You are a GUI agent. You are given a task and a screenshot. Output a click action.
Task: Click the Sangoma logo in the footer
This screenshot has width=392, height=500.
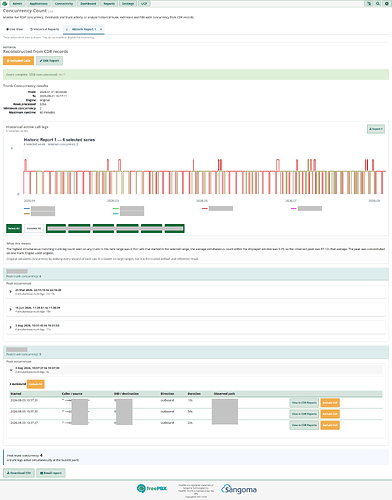239,489
